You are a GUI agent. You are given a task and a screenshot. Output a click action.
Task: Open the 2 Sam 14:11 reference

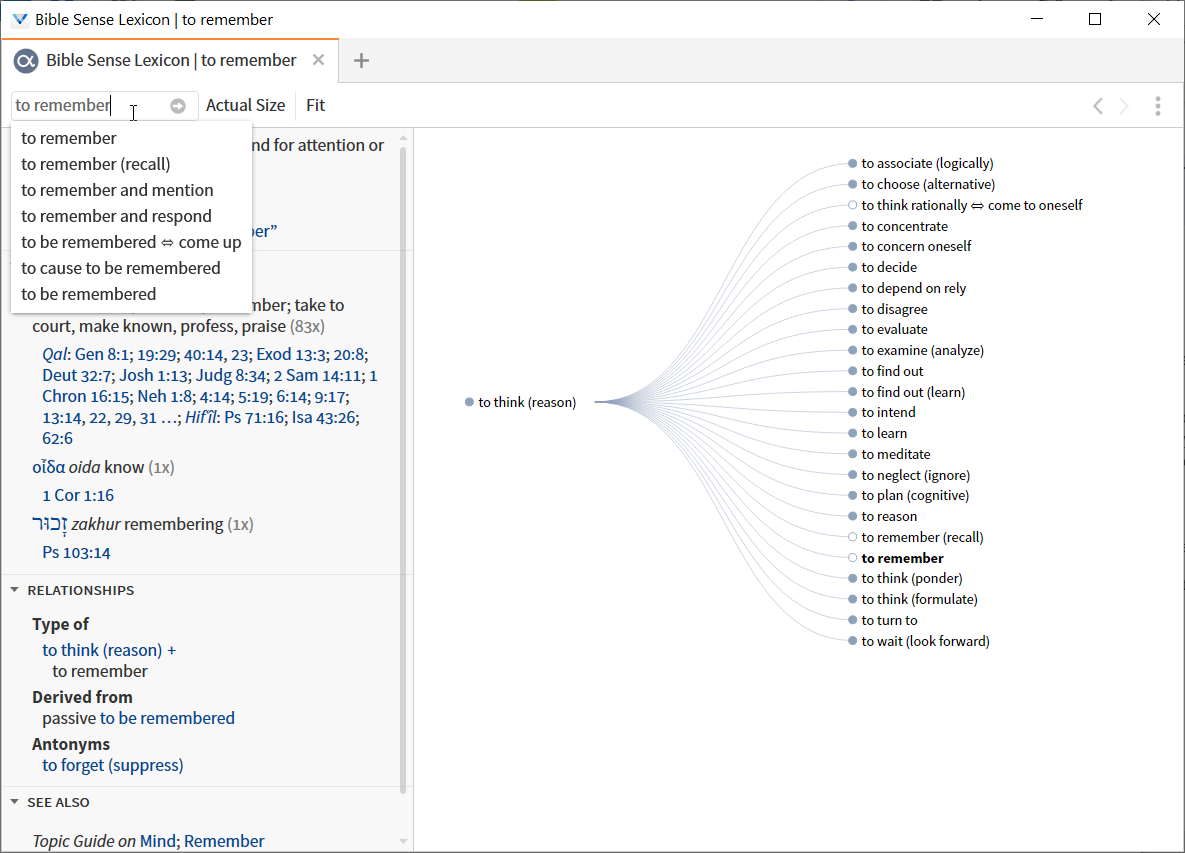pos(318,376)
